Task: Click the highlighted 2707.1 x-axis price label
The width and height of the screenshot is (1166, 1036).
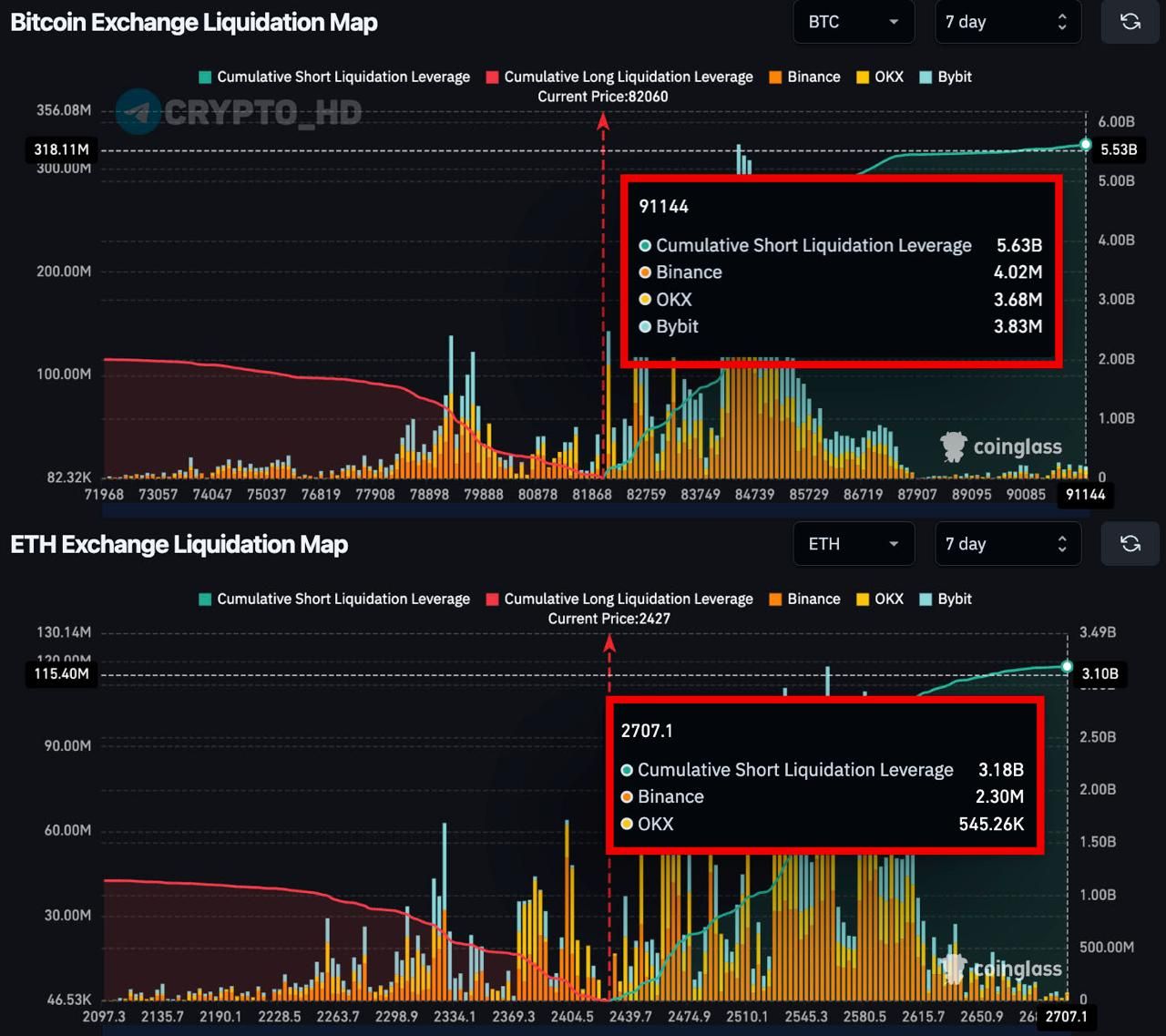Action: [x=1066, y=1016]
